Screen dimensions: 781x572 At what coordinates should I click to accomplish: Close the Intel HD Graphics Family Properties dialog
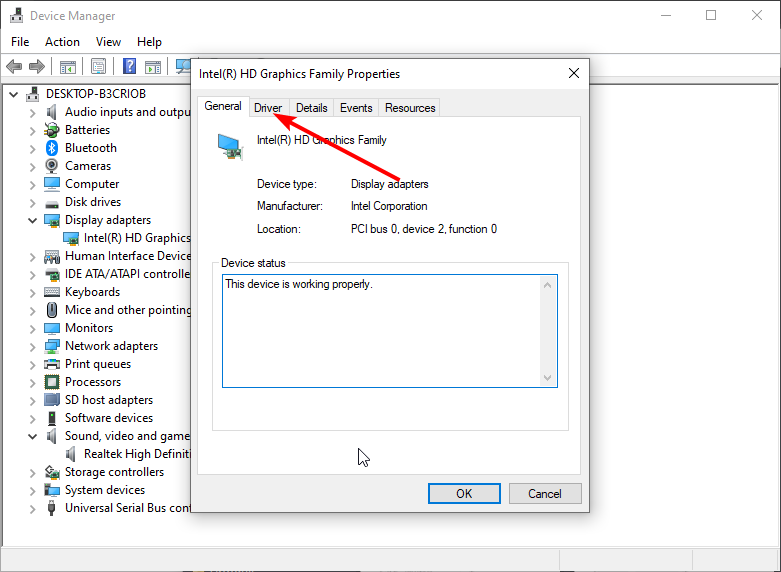(574, 73)
